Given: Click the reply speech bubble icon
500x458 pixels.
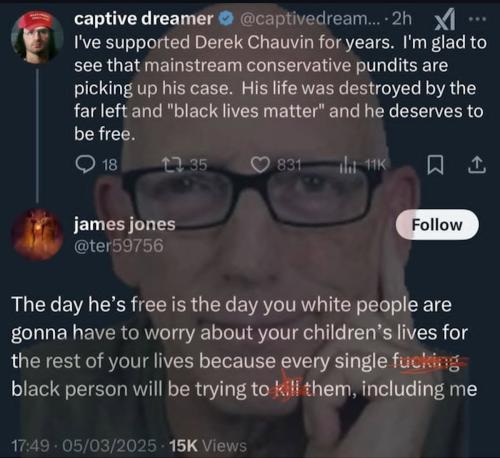Looking at the screenshot, I should tap(85, 165).
